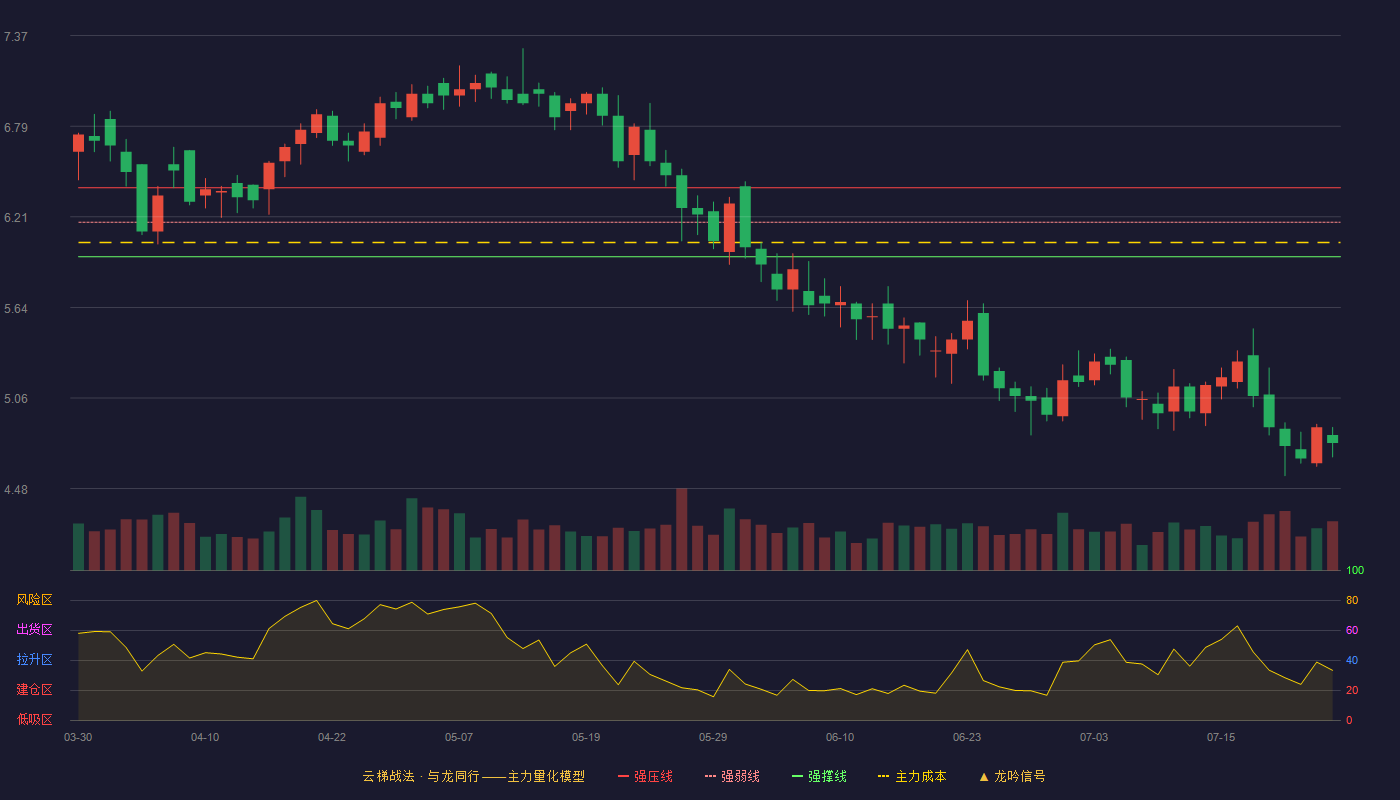Click the 07-03 date label

[x=1094, y=737]
